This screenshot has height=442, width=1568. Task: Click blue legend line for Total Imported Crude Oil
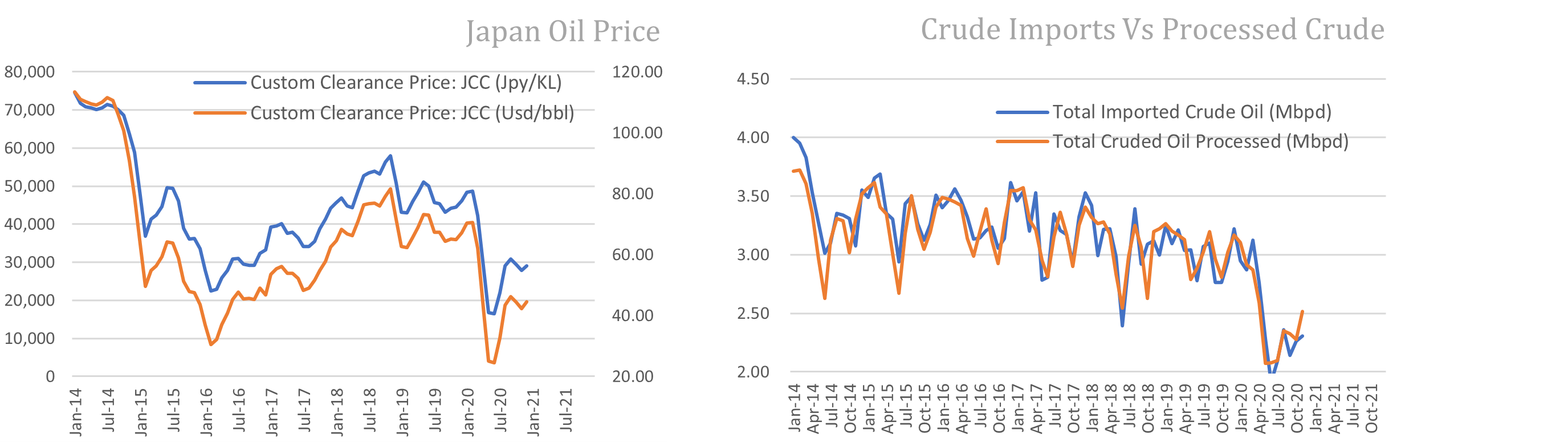tap(1023, 112)
